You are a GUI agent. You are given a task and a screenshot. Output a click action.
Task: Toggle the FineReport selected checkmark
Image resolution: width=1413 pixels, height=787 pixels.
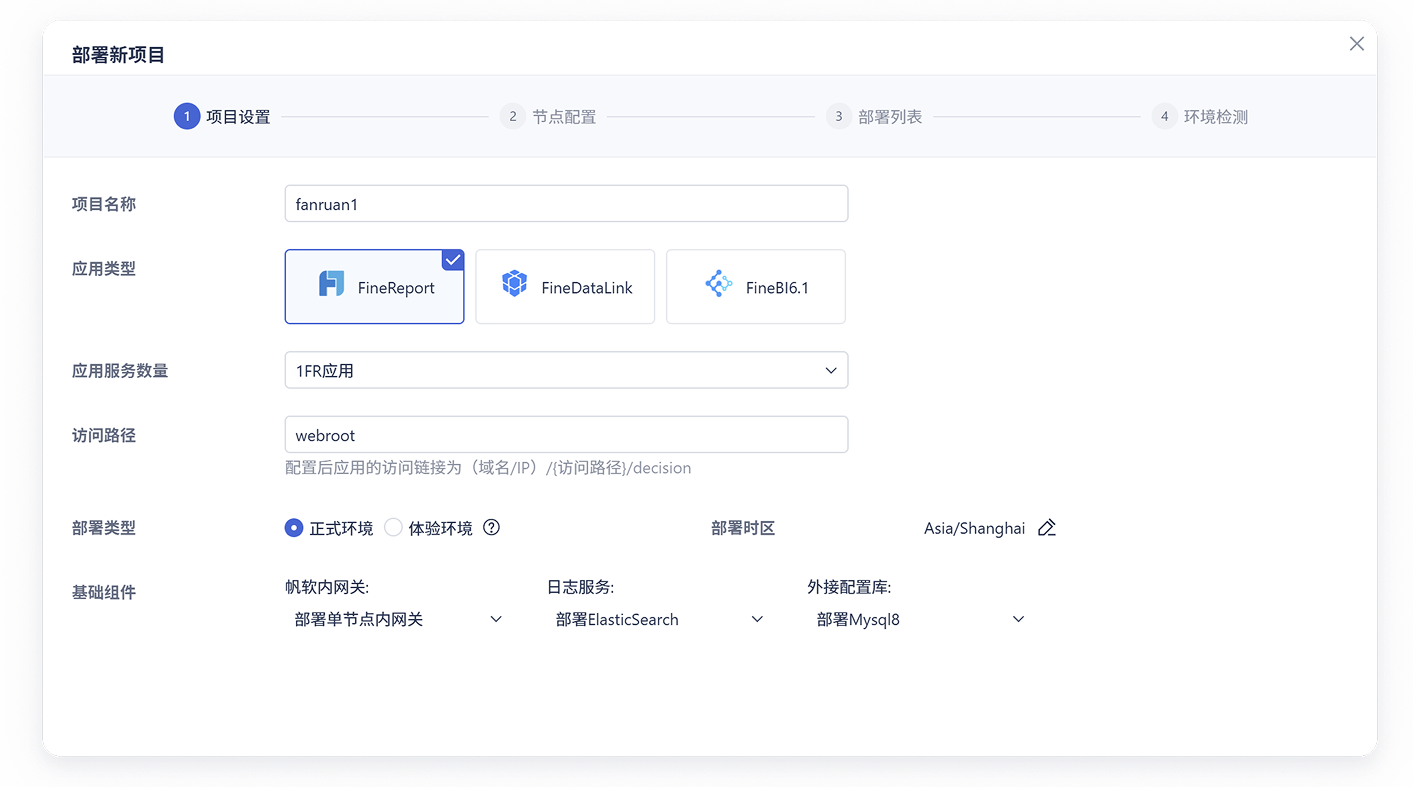[453, 260]
